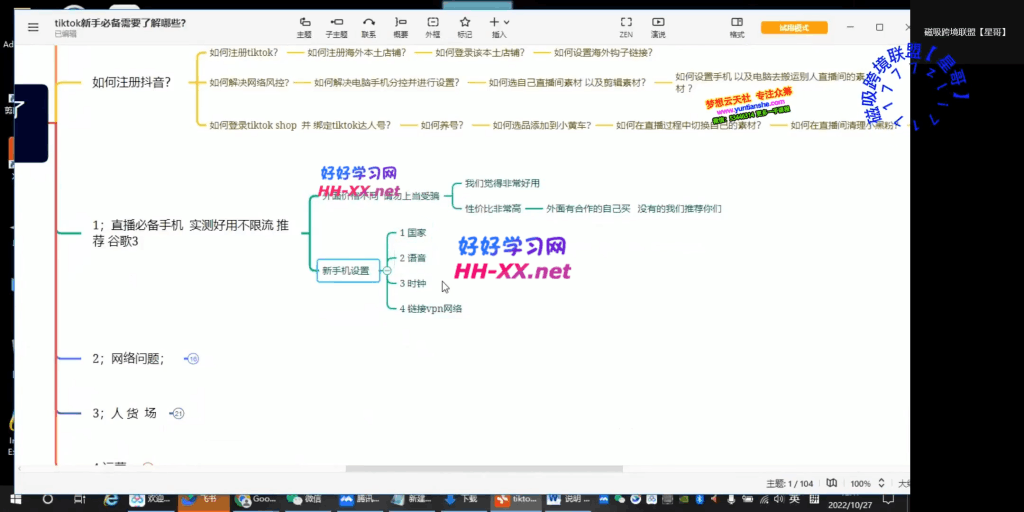
Task: Click the document title tiktok新手必备需要了解哪些？
Action: point(120,22)
